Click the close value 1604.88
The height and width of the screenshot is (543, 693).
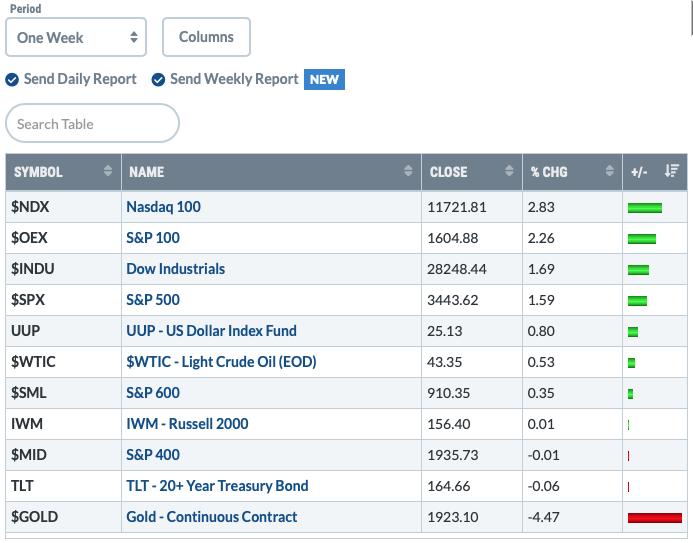click(x=453, y=238)
